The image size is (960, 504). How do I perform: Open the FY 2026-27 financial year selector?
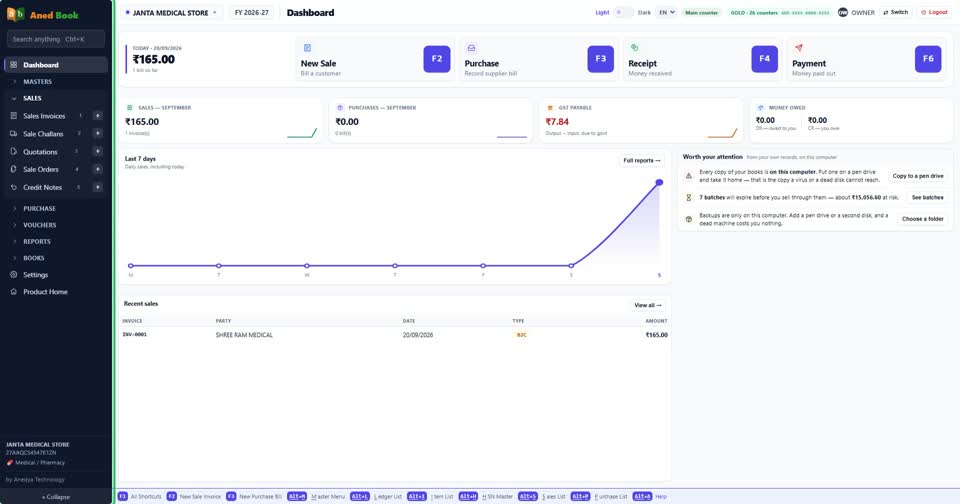pos(252,12)
